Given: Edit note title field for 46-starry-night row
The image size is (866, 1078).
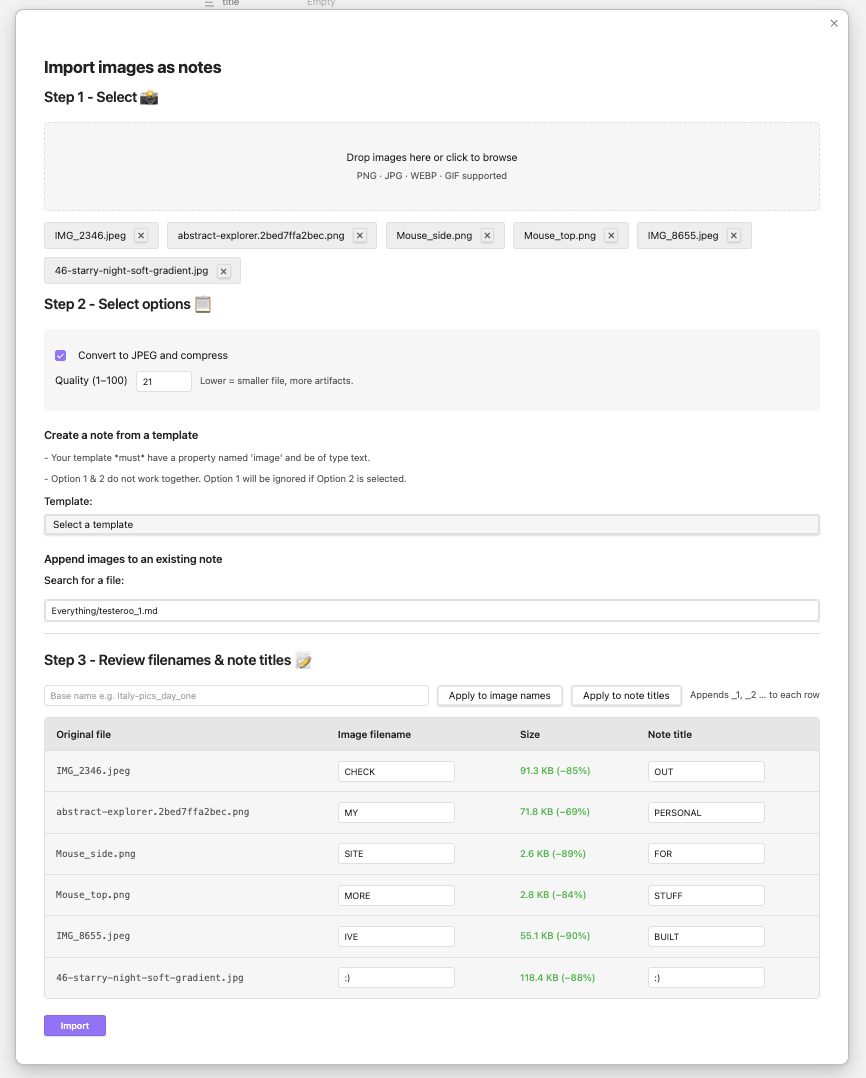Looking at the screenshot, I should pyautogui.click(x=706, y=978).
